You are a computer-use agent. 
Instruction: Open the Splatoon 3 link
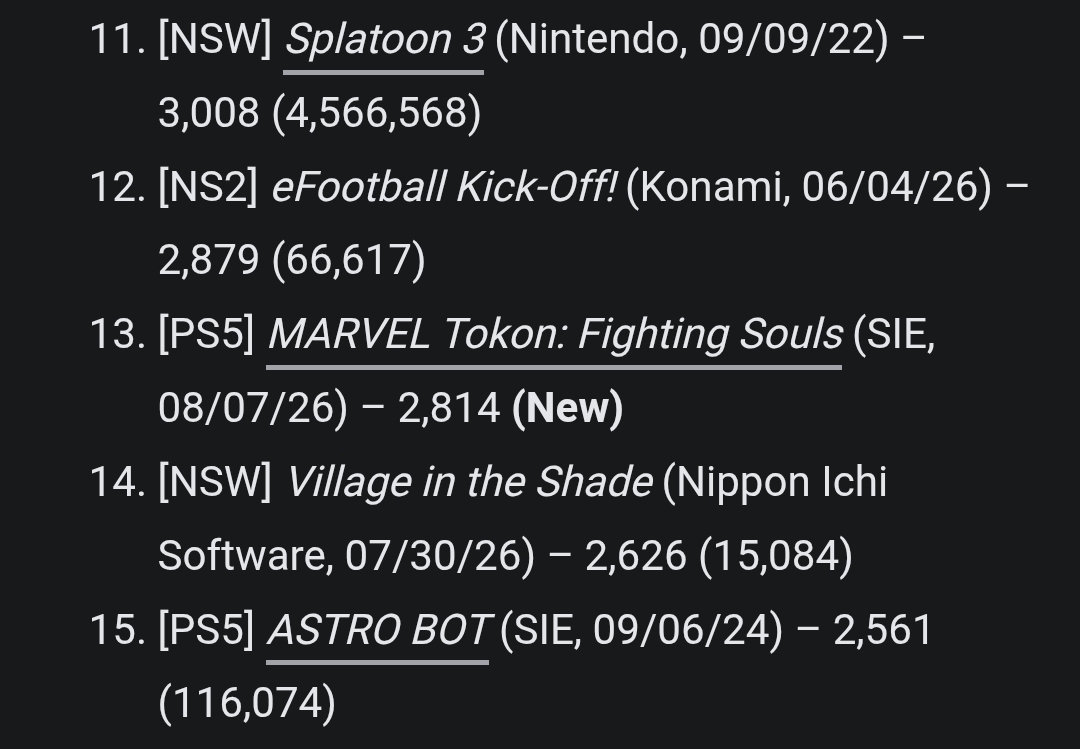tap(384, 39)
